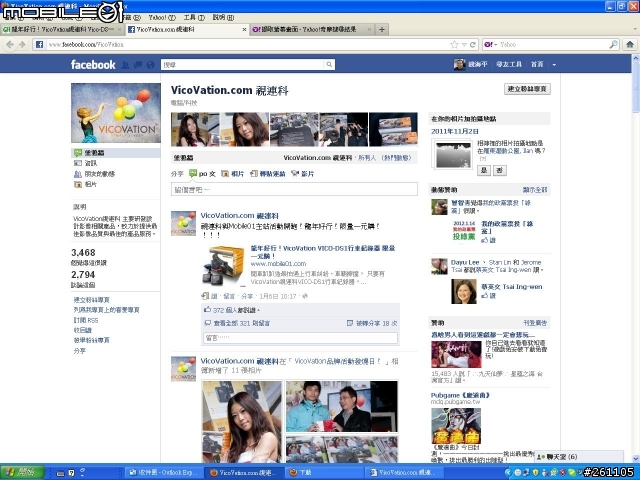Click the 訂閱 RSS link in sidebar
Screen dimensions: 640x480
click(x=86, y=320)
